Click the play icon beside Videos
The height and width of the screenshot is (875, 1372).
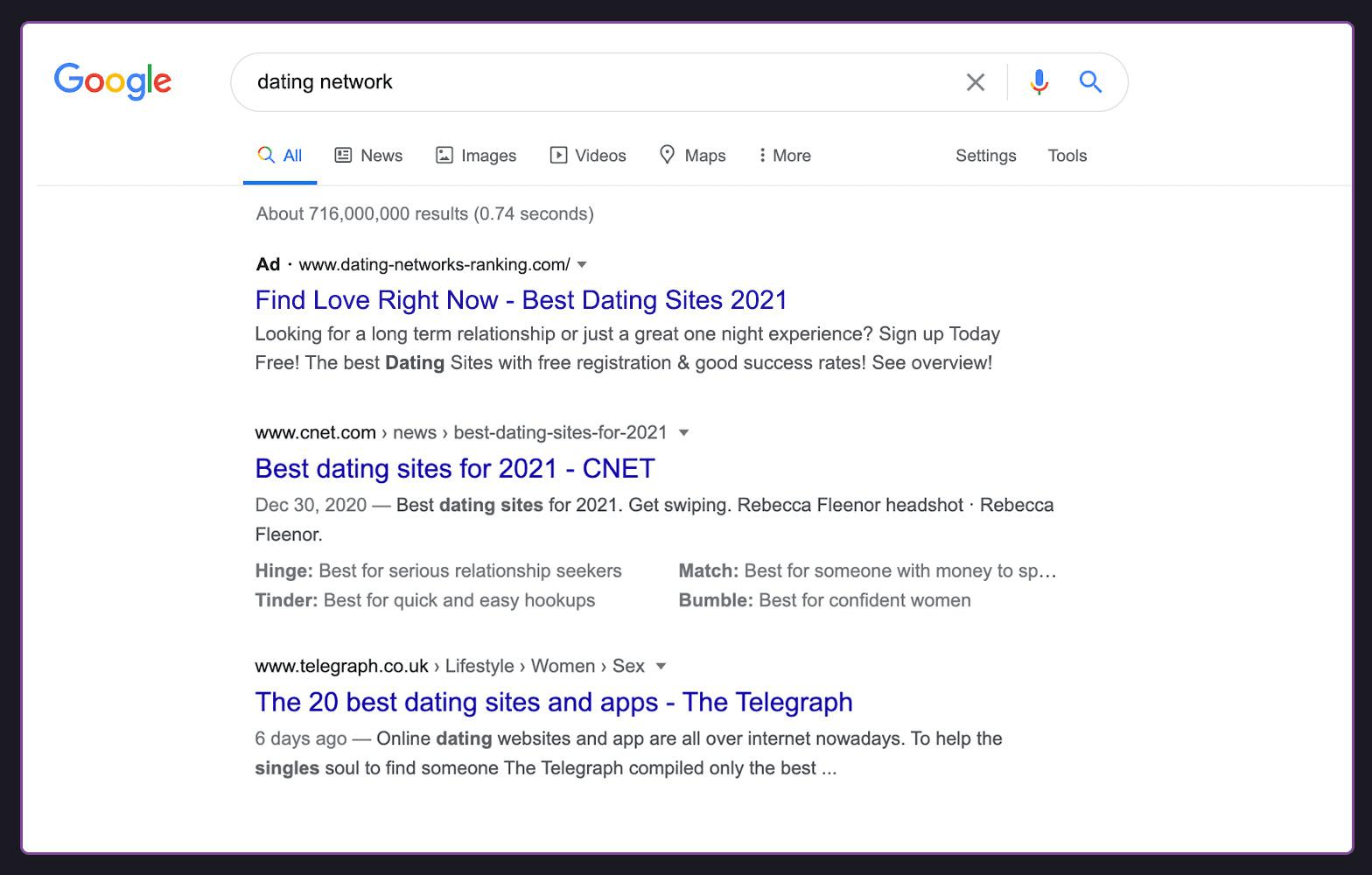point(558,155)
